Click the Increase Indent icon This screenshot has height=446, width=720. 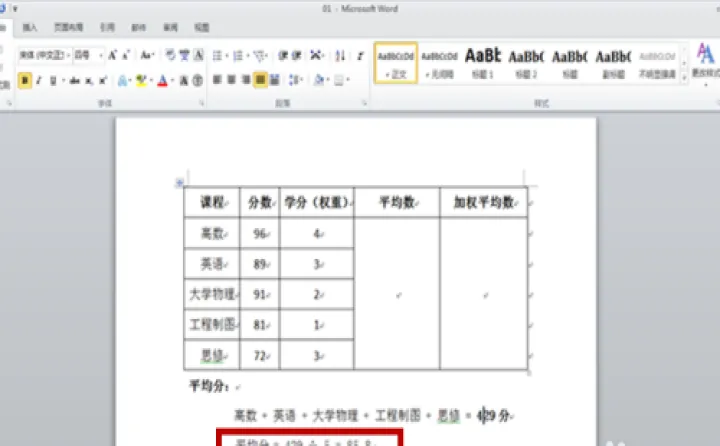(x=297, y=56)
